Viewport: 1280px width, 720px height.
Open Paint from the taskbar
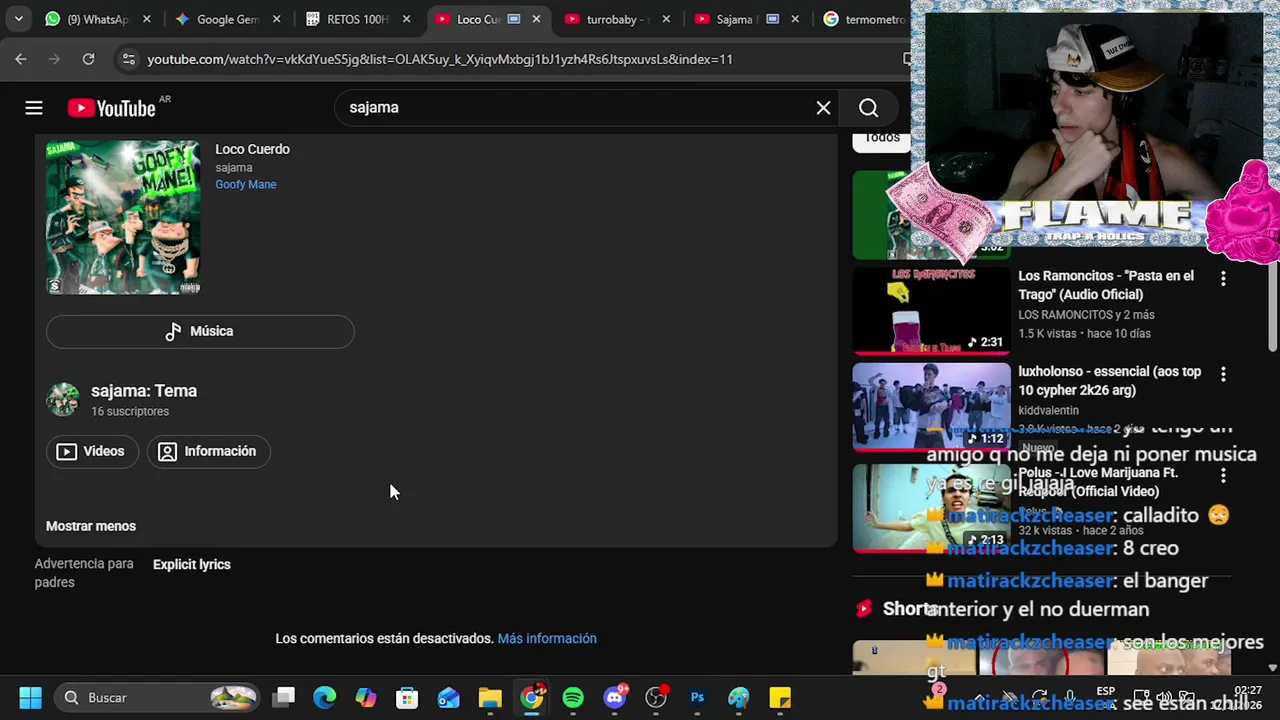(739, 697)
